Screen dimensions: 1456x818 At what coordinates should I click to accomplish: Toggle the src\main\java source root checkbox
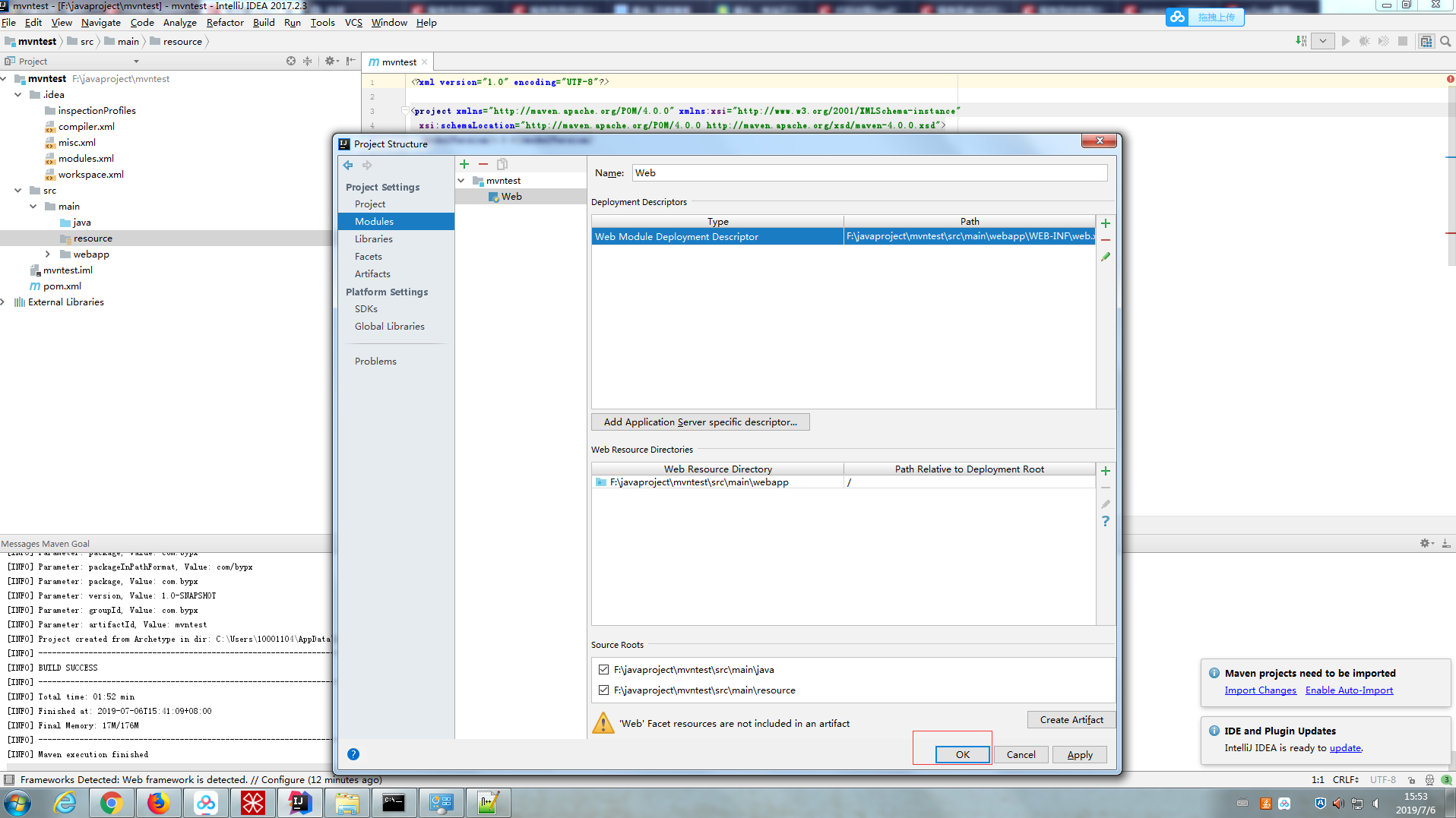603,669
